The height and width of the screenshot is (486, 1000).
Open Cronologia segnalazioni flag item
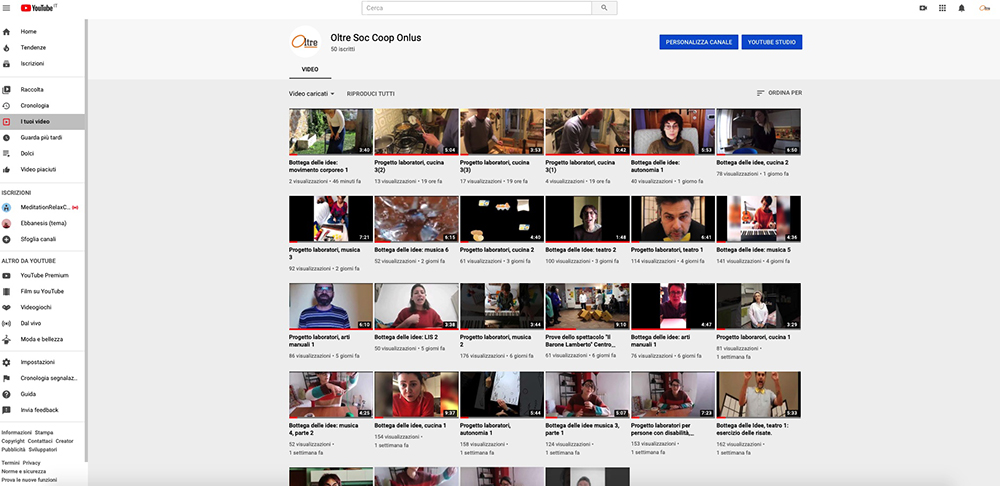tap(42, 378)
